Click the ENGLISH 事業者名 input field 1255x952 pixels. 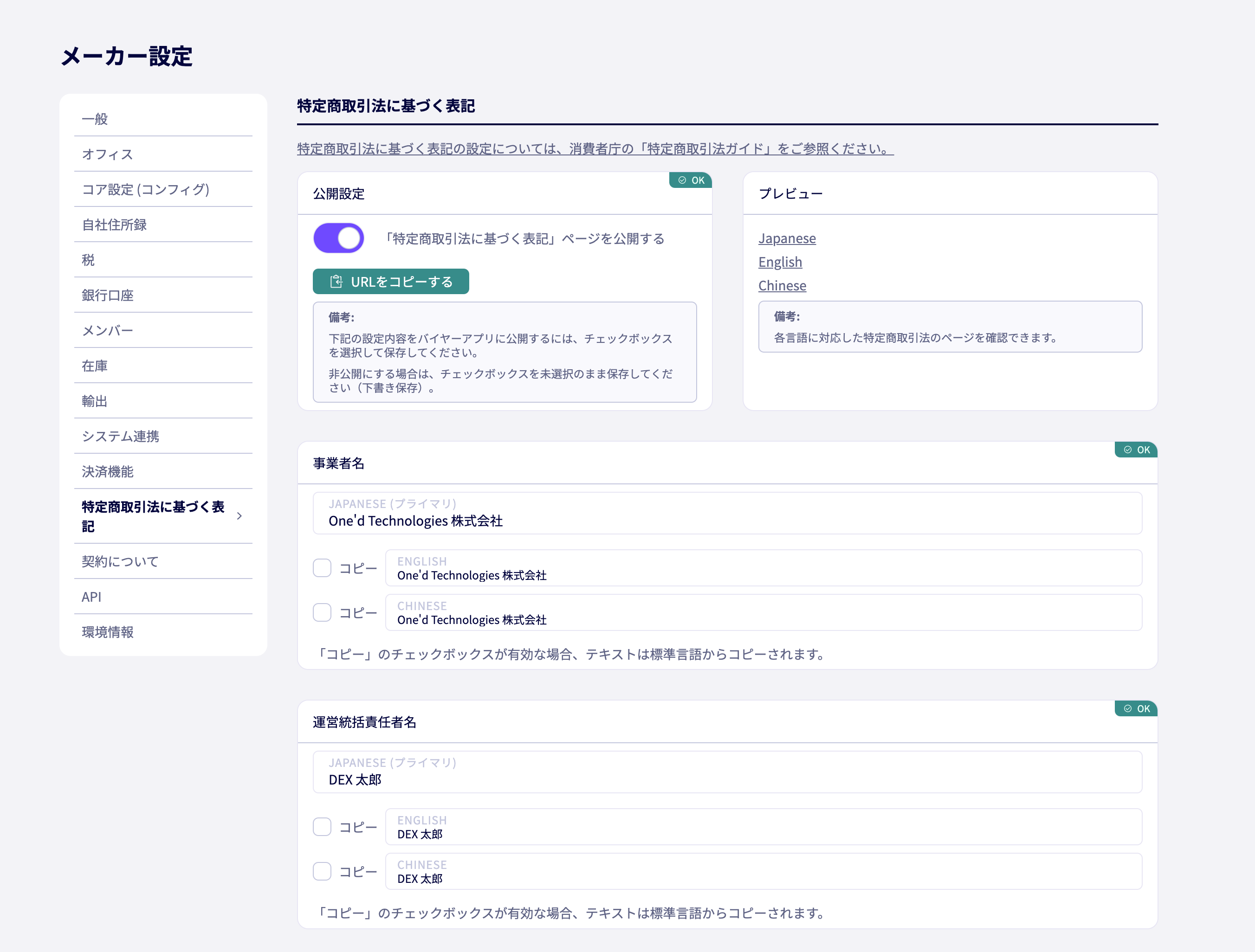pos(763,568)
